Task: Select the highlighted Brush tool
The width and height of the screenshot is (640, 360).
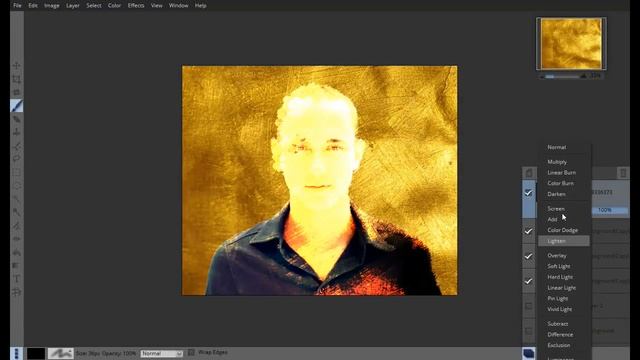Action: coord(16,106)
